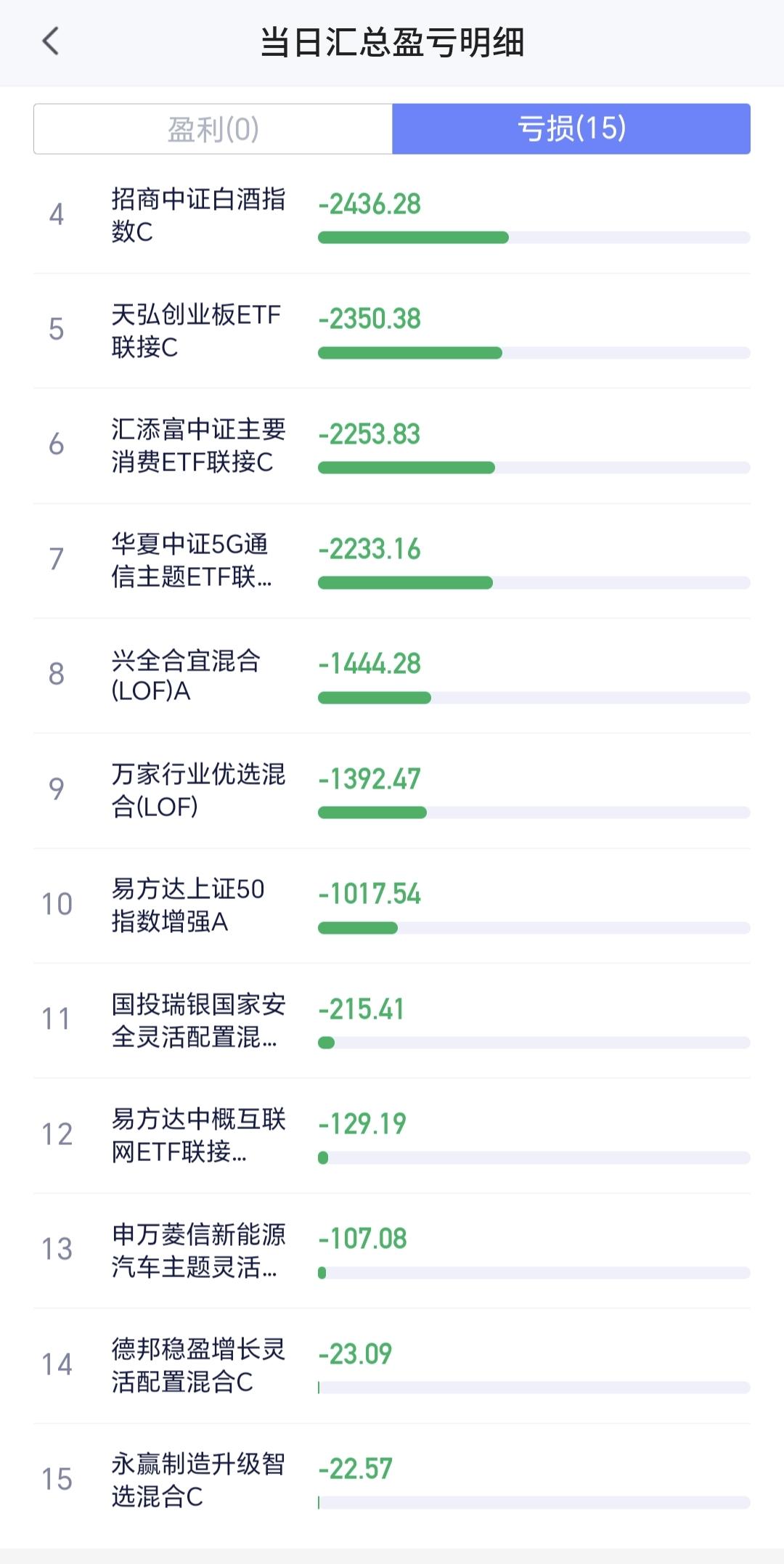784x1564 pixels.
Task: Click the -1017.54 loss bar
Action: 534,928
